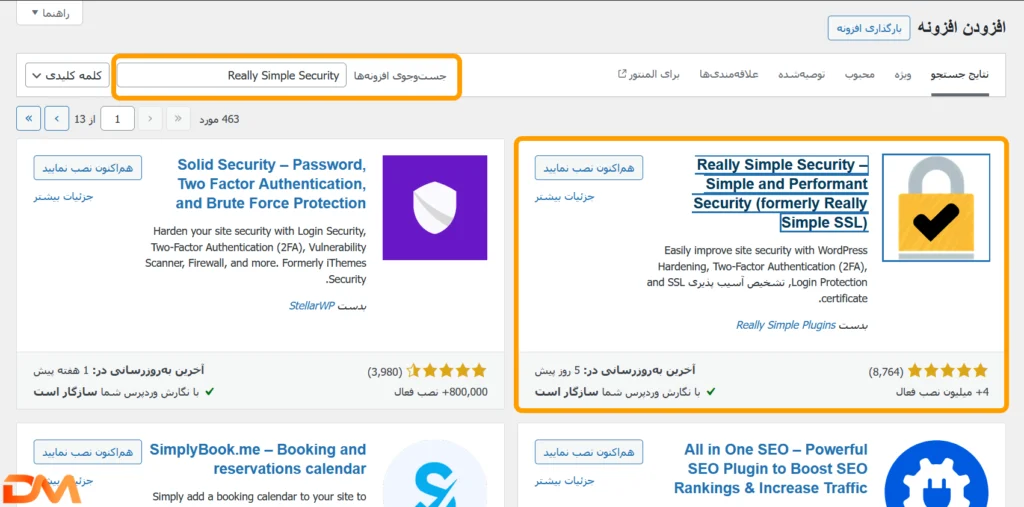Open the Really Simple Plugins author link
1024x507 pixels.
[x=785, y=325]
